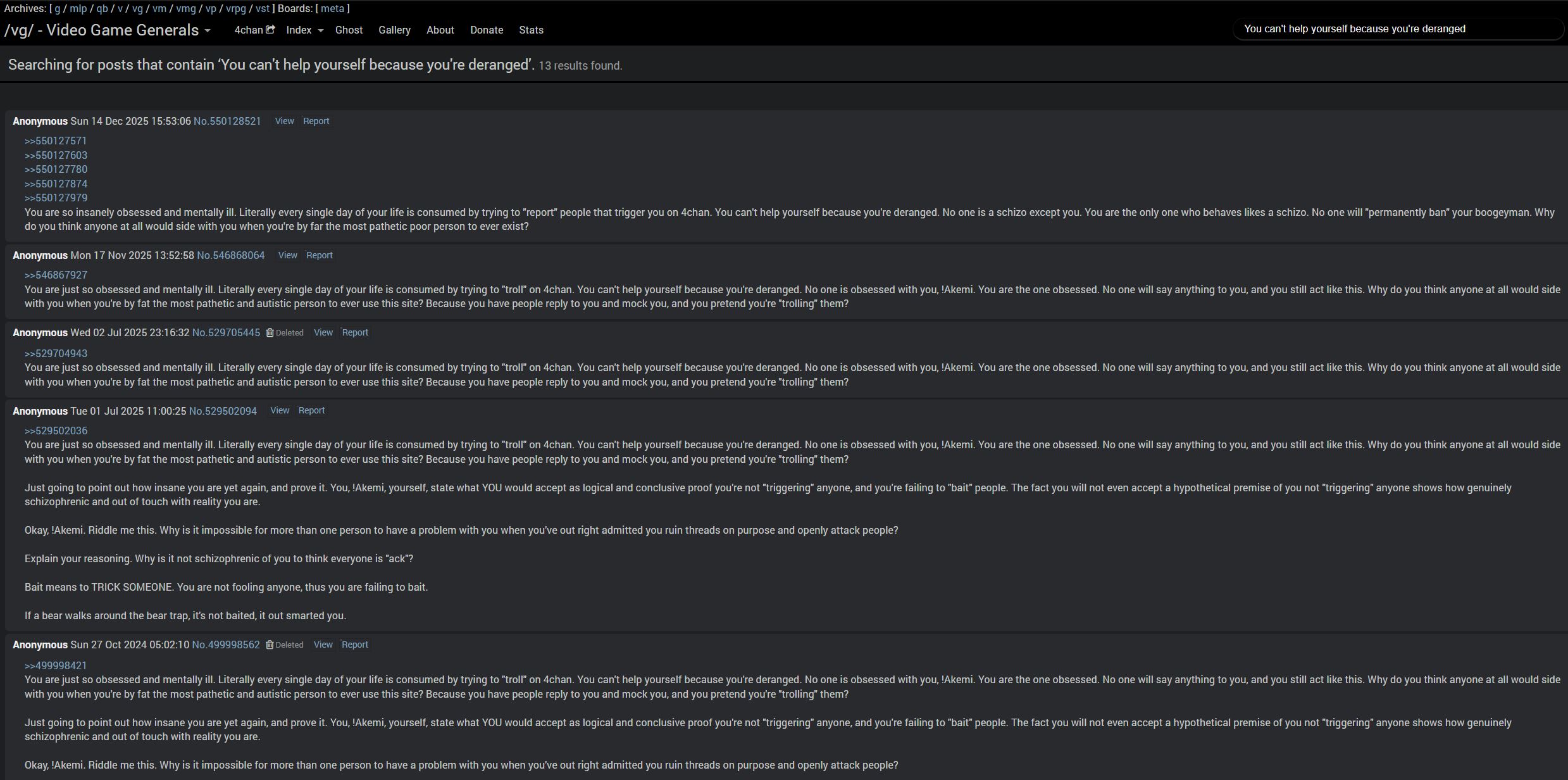Go to the /mlp/ archive link
The width and height of the screenshot is (1568, 780).
point(78,9)
